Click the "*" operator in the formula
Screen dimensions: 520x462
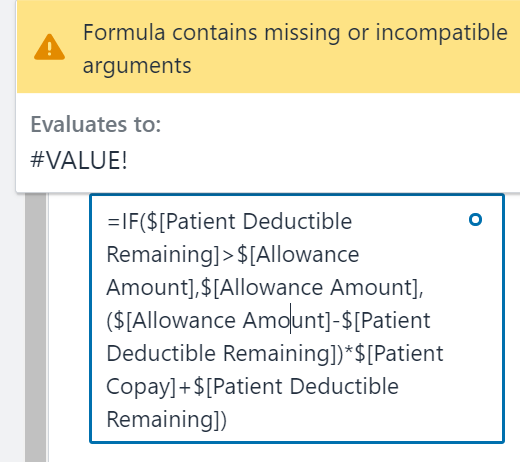(x=349, y=351)
